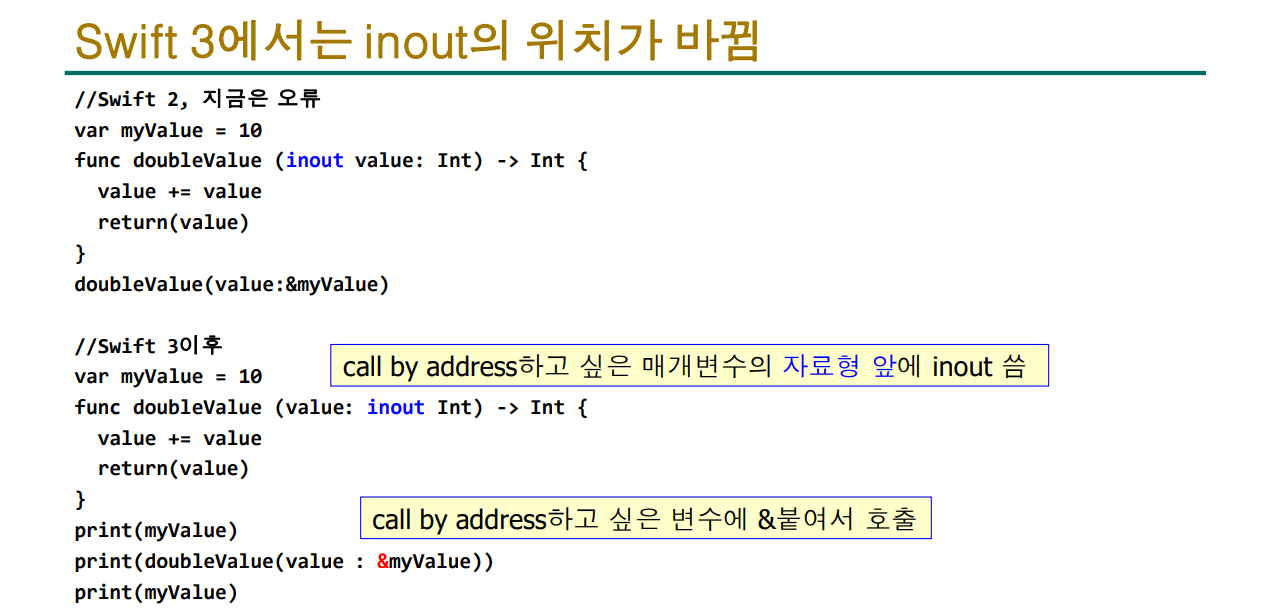Select the comment line '//Swift 2, 지금은 오류'
The width and height of the screenshot is (1263, 608).
[x=197, y=99]
